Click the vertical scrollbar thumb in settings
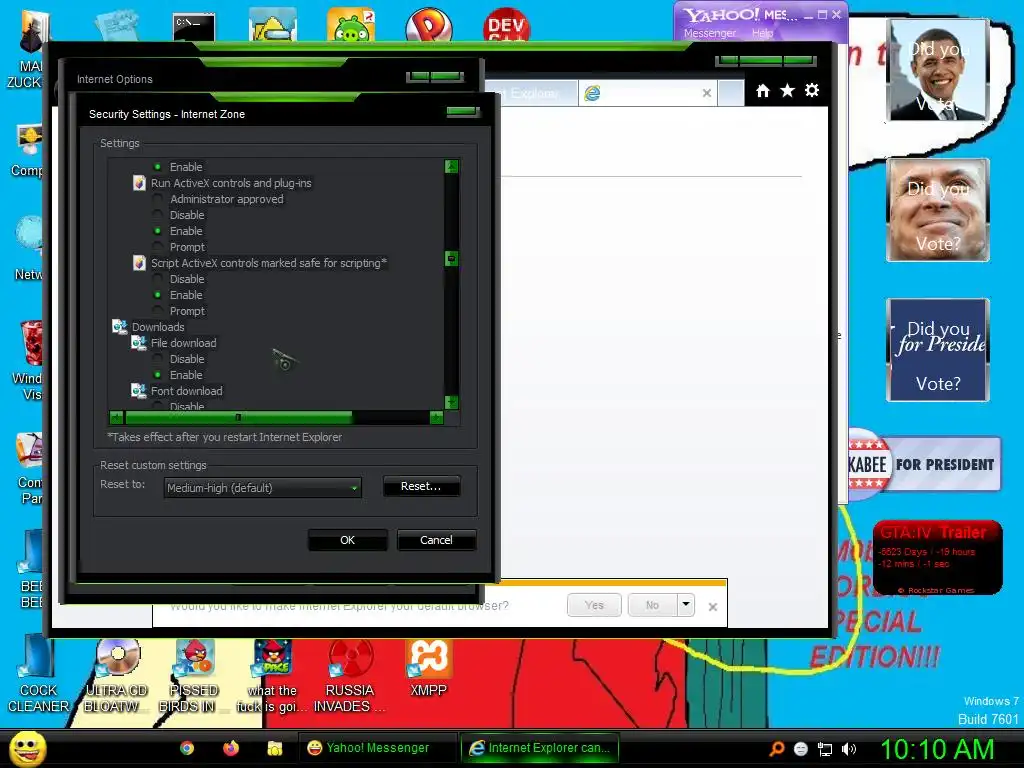 [x=451, y=259]
